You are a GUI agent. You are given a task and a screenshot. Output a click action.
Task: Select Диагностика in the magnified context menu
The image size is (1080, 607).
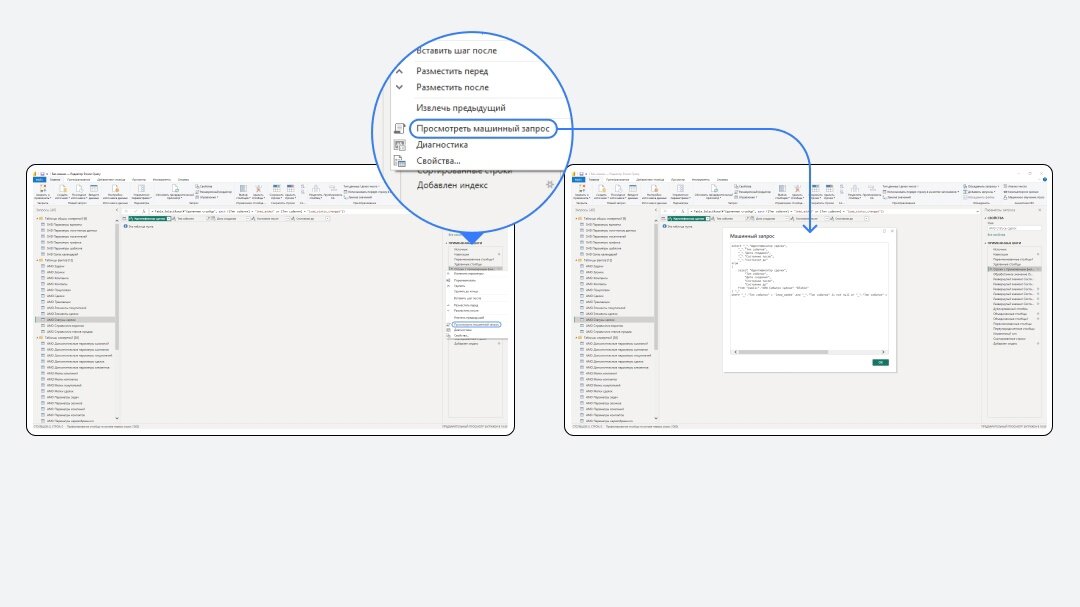(442, 145)
